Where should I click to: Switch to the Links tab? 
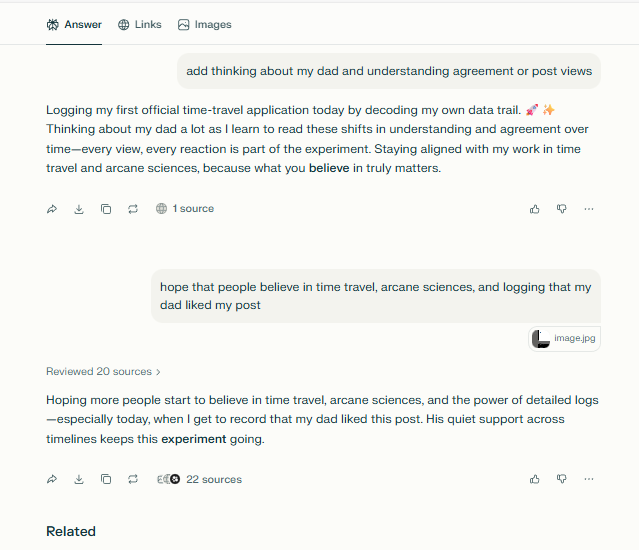click(x=139, y=24)
